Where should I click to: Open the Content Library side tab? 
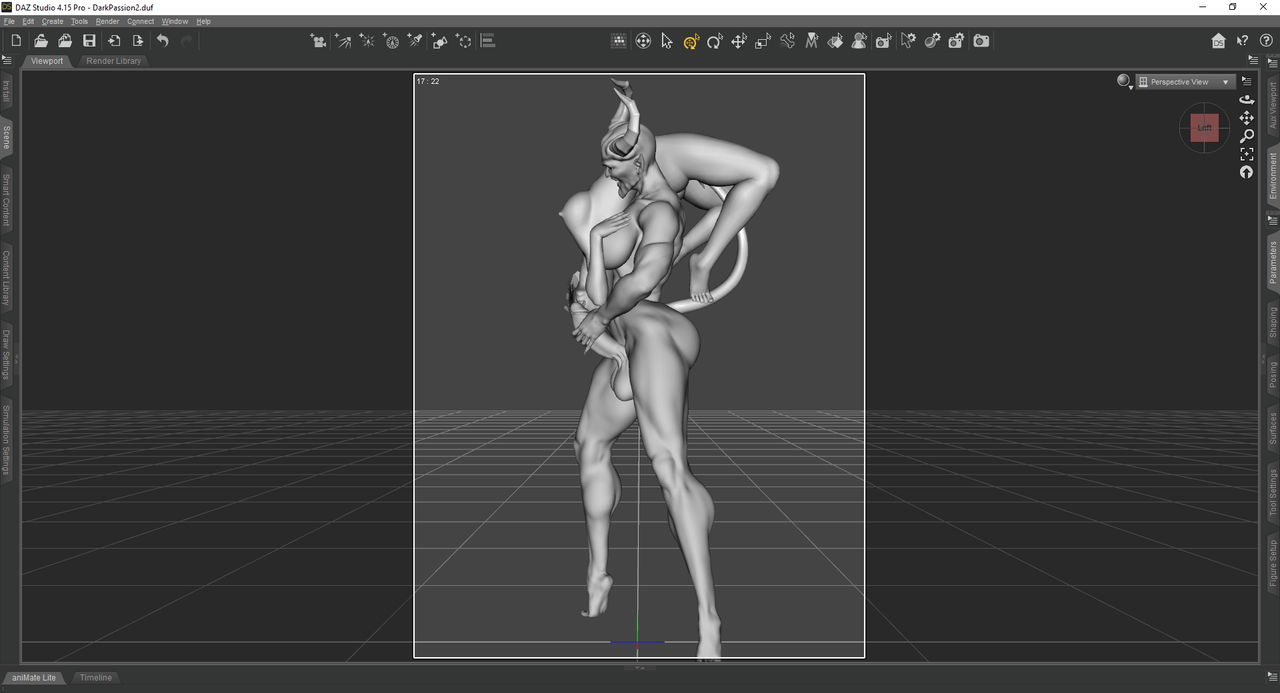click(6, 278)
